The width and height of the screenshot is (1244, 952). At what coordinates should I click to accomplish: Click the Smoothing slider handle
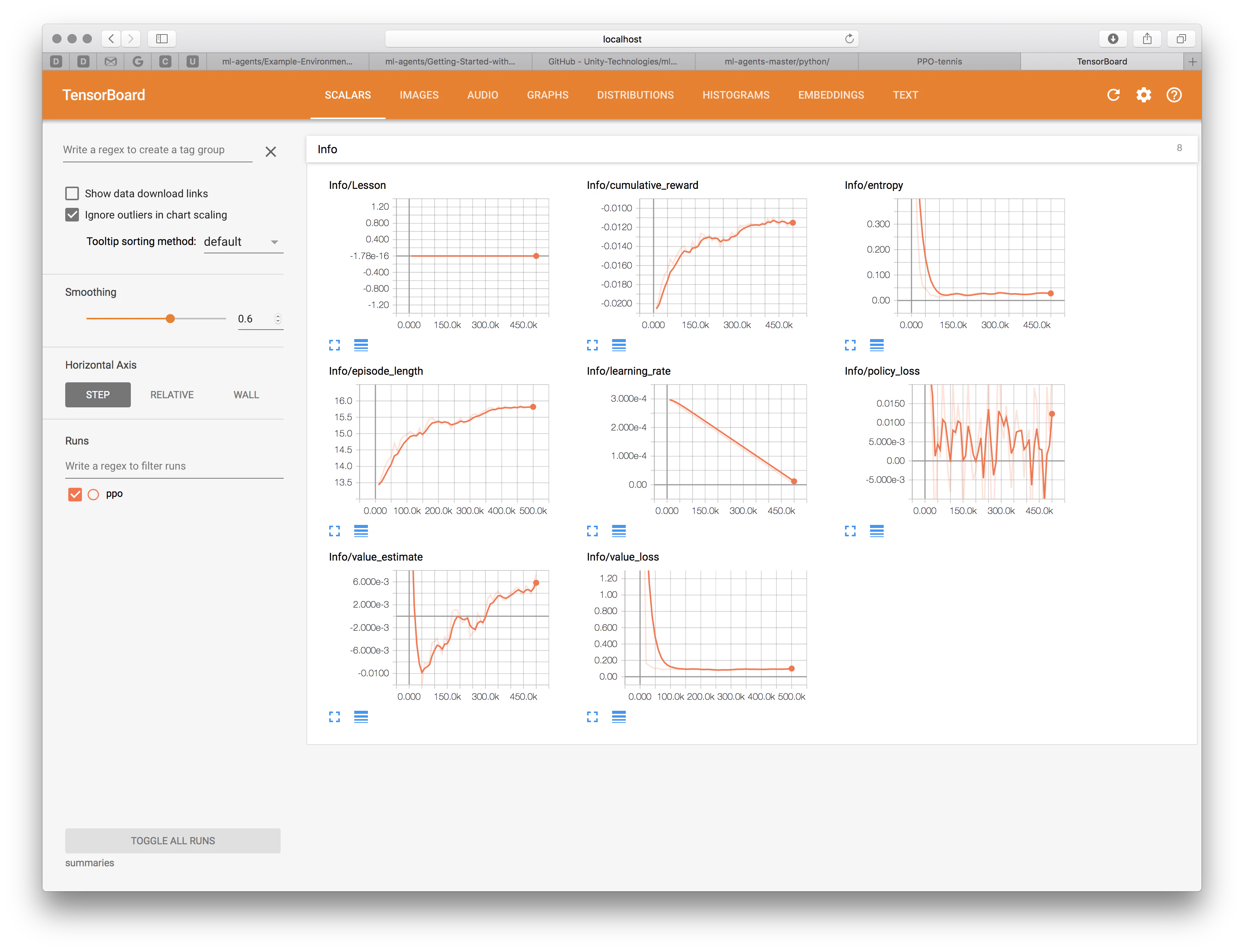[170, 319]
